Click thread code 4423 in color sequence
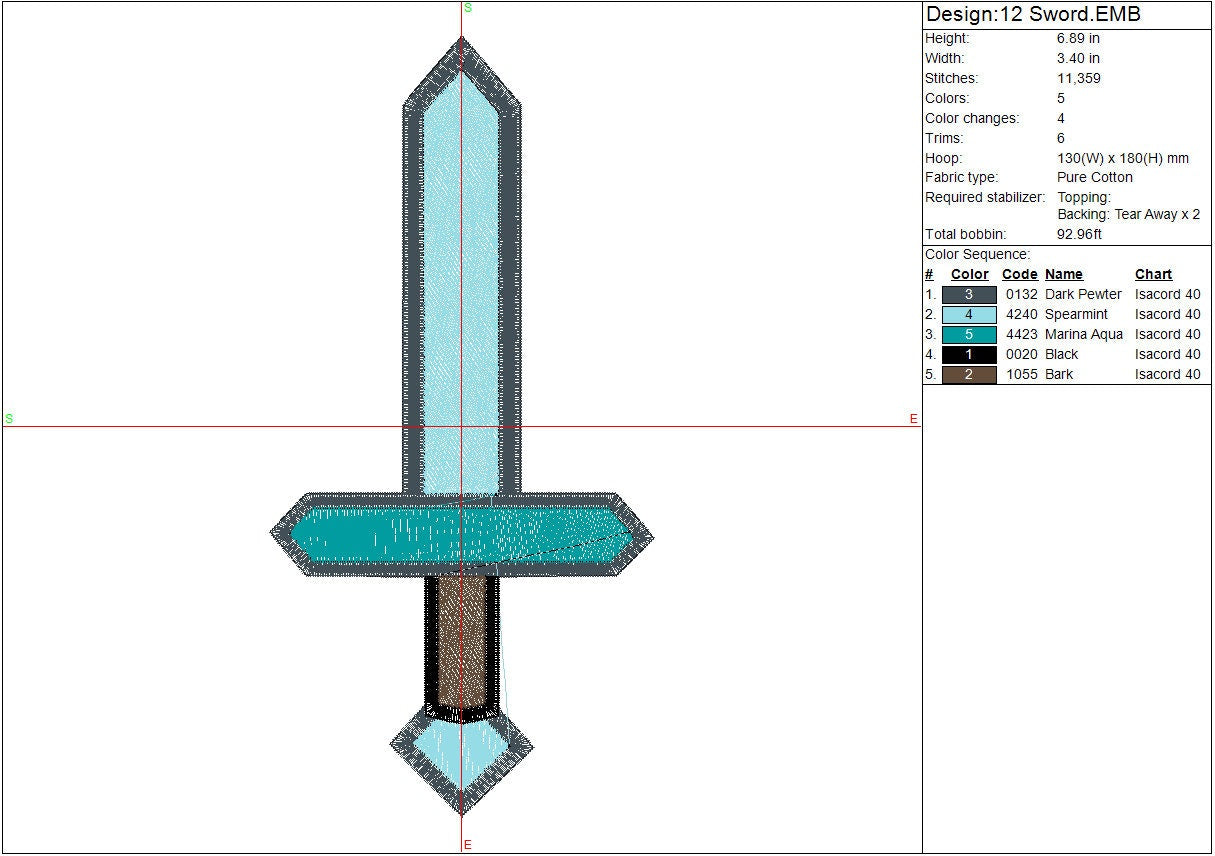The width and height of the screenshot is (1215, 856). pyautogui.click(x=1021, y=335)
